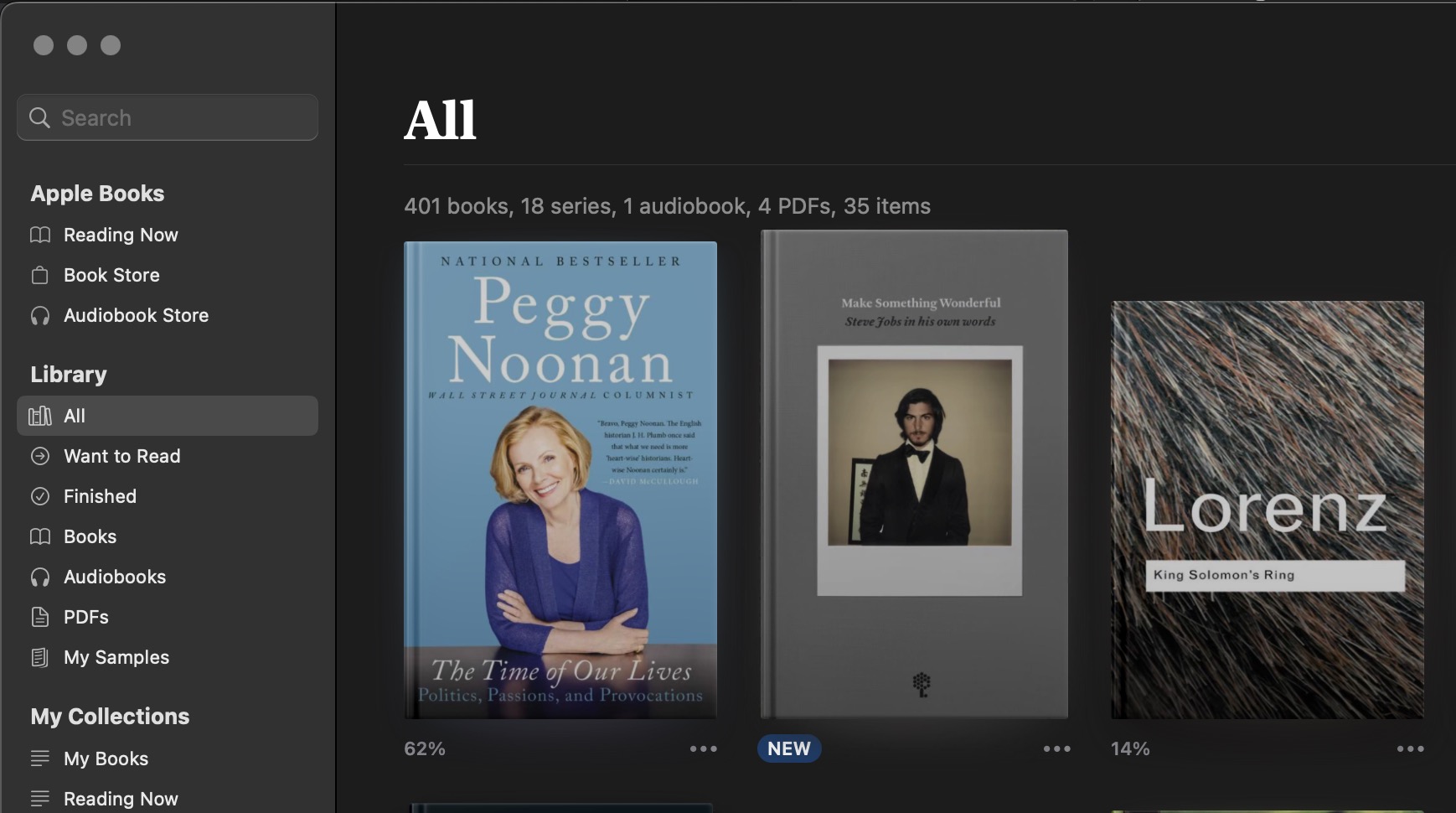Image resolution: width=1456 pixels, height=813 pixels.
Task: Click the Book Store shopping bag icon
Action: 40,275
